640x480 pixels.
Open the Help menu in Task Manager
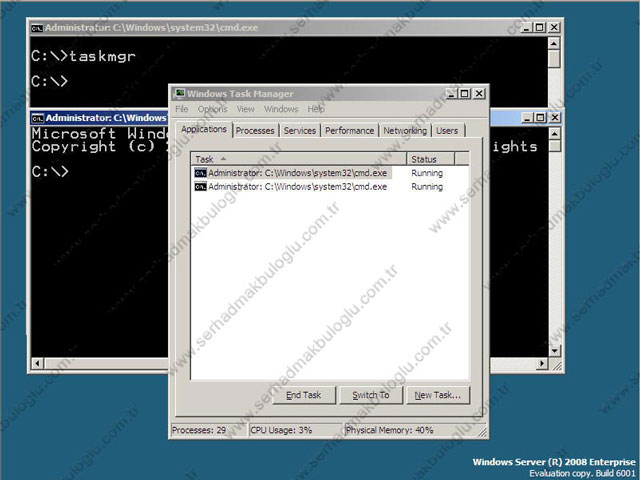point(316,109)
